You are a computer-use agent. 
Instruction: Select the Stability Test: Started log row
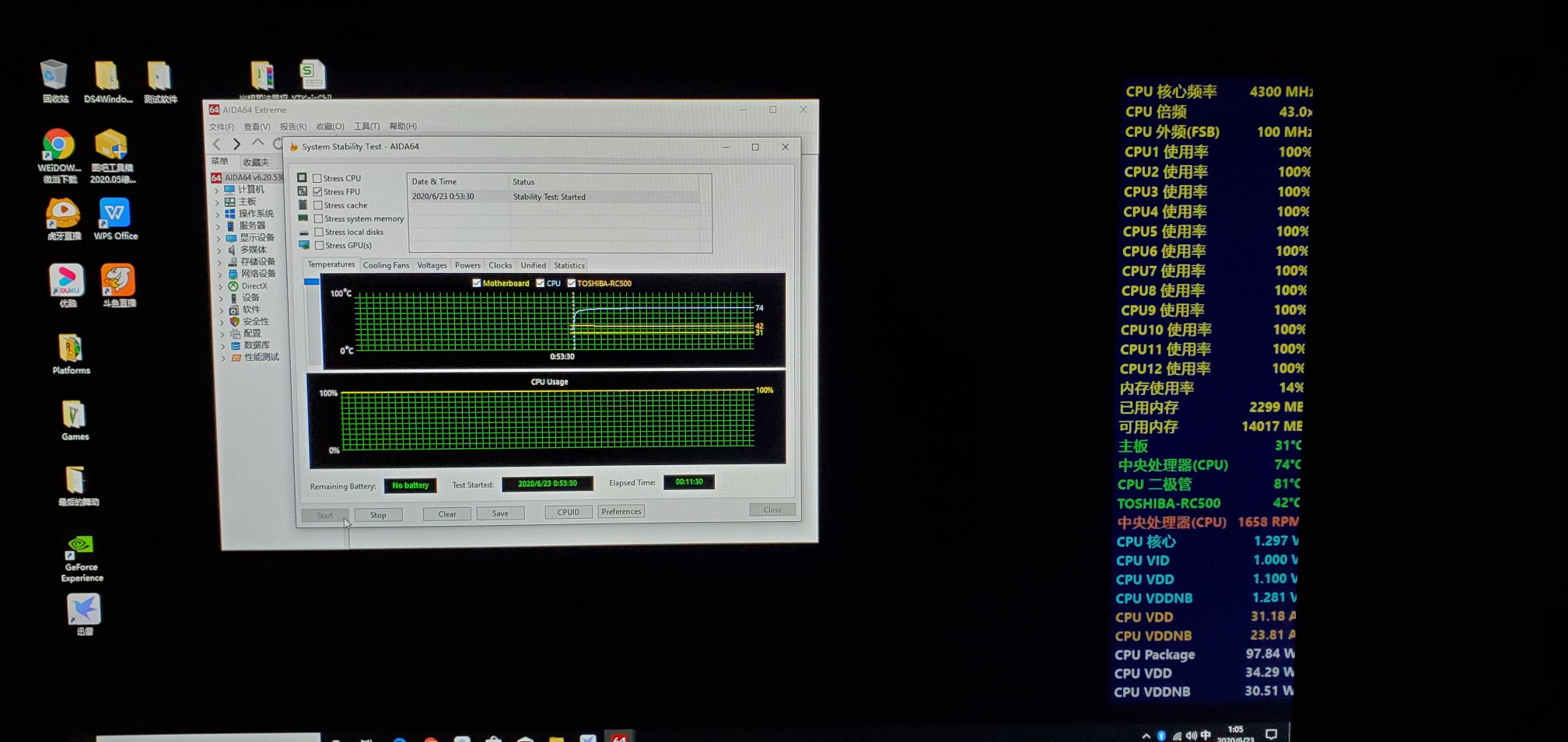click(x=555, y=197)
